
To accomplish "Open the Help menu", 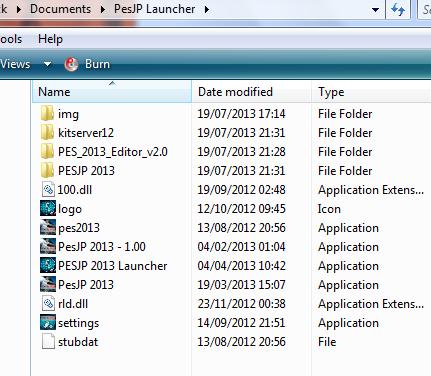I will click(x=50, y=39).
